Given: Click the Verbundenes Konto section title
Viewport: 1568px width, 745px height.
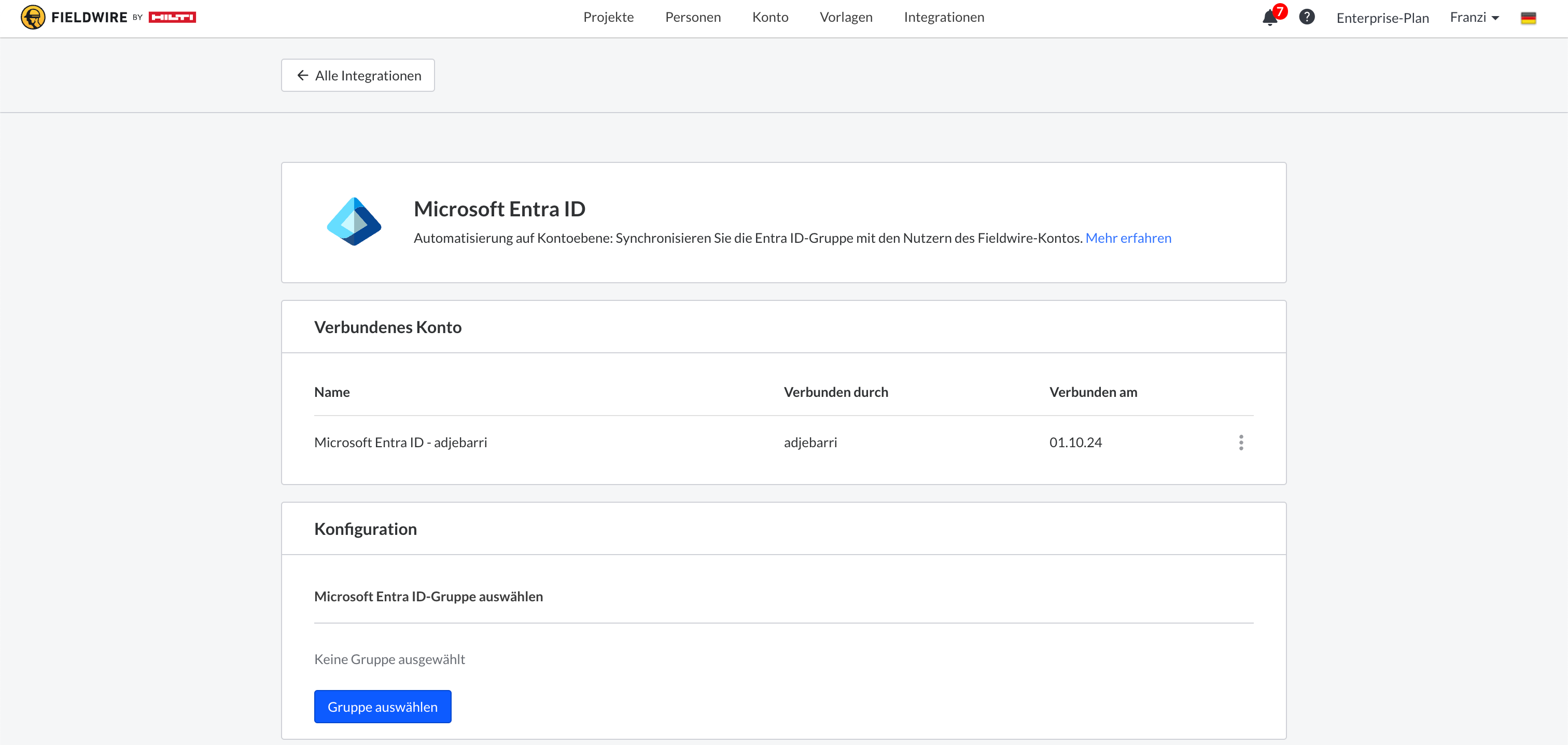Looking at the screenshot, I should click(388, 327).
